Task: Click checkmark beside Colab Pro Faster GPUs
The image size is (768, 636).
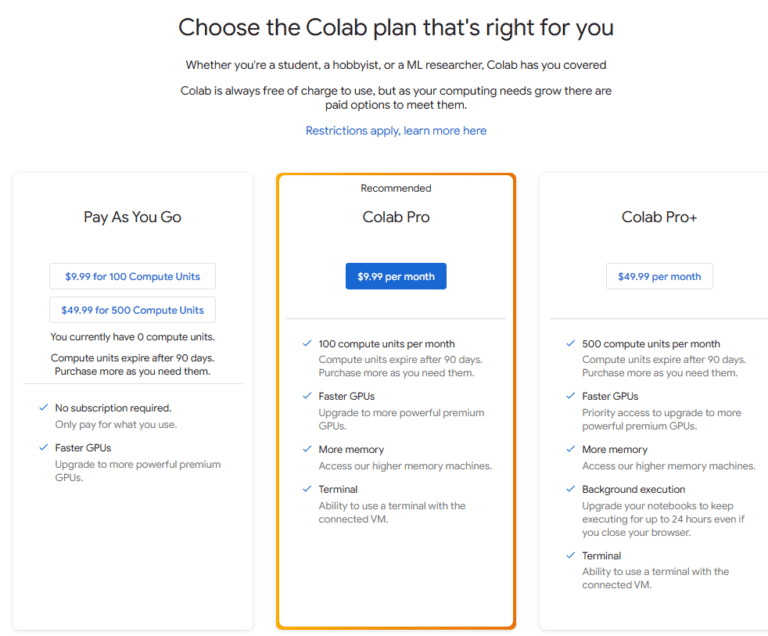Action: point(307,396)
